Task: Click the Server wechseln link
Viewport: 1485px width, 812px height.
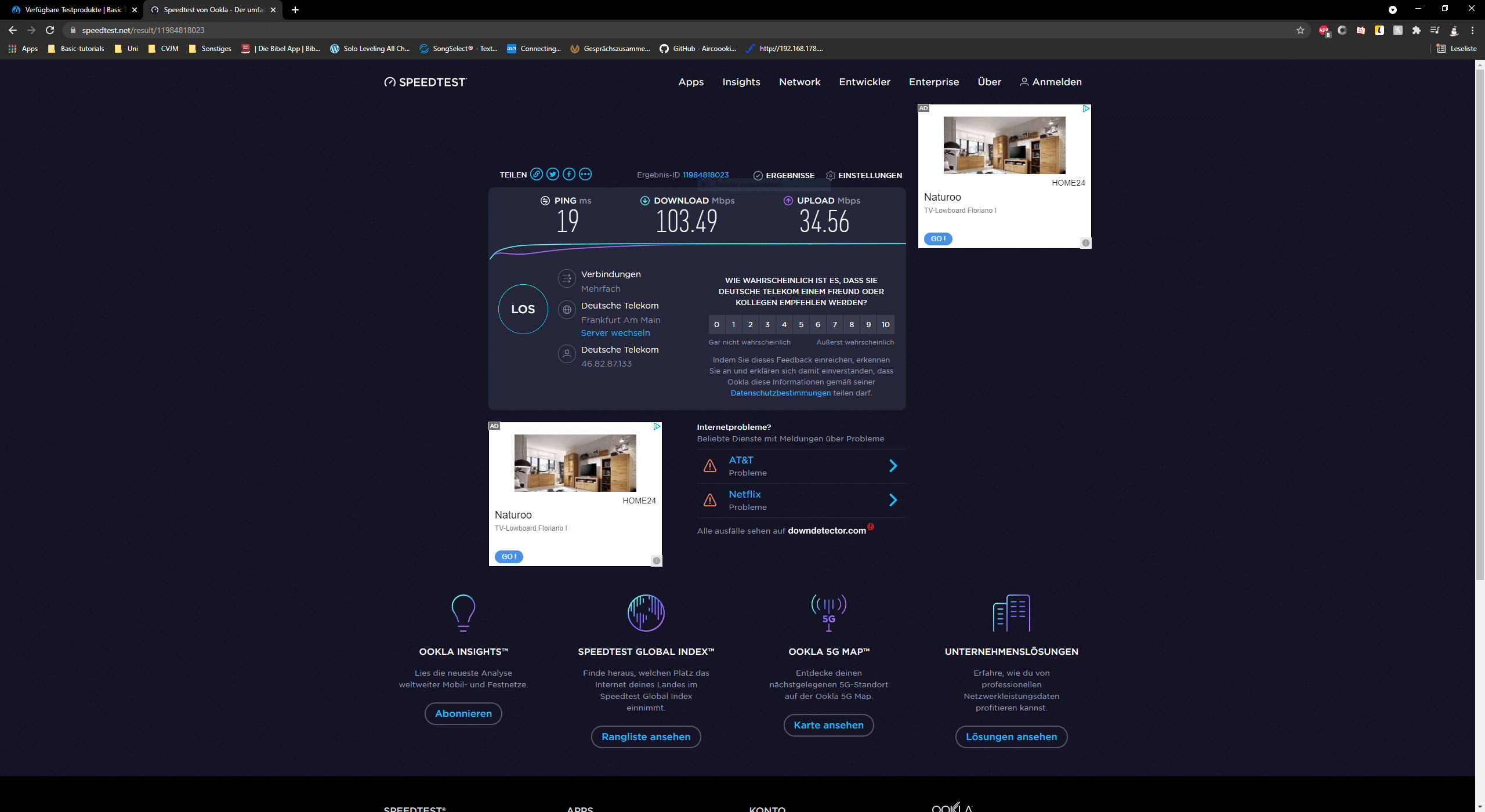Action: point(615,333)
